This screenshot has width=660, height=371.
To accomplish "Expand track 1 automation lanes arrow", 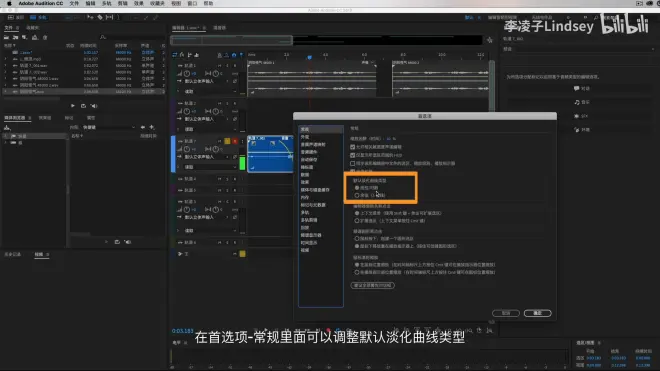I will tap(178, 91).
